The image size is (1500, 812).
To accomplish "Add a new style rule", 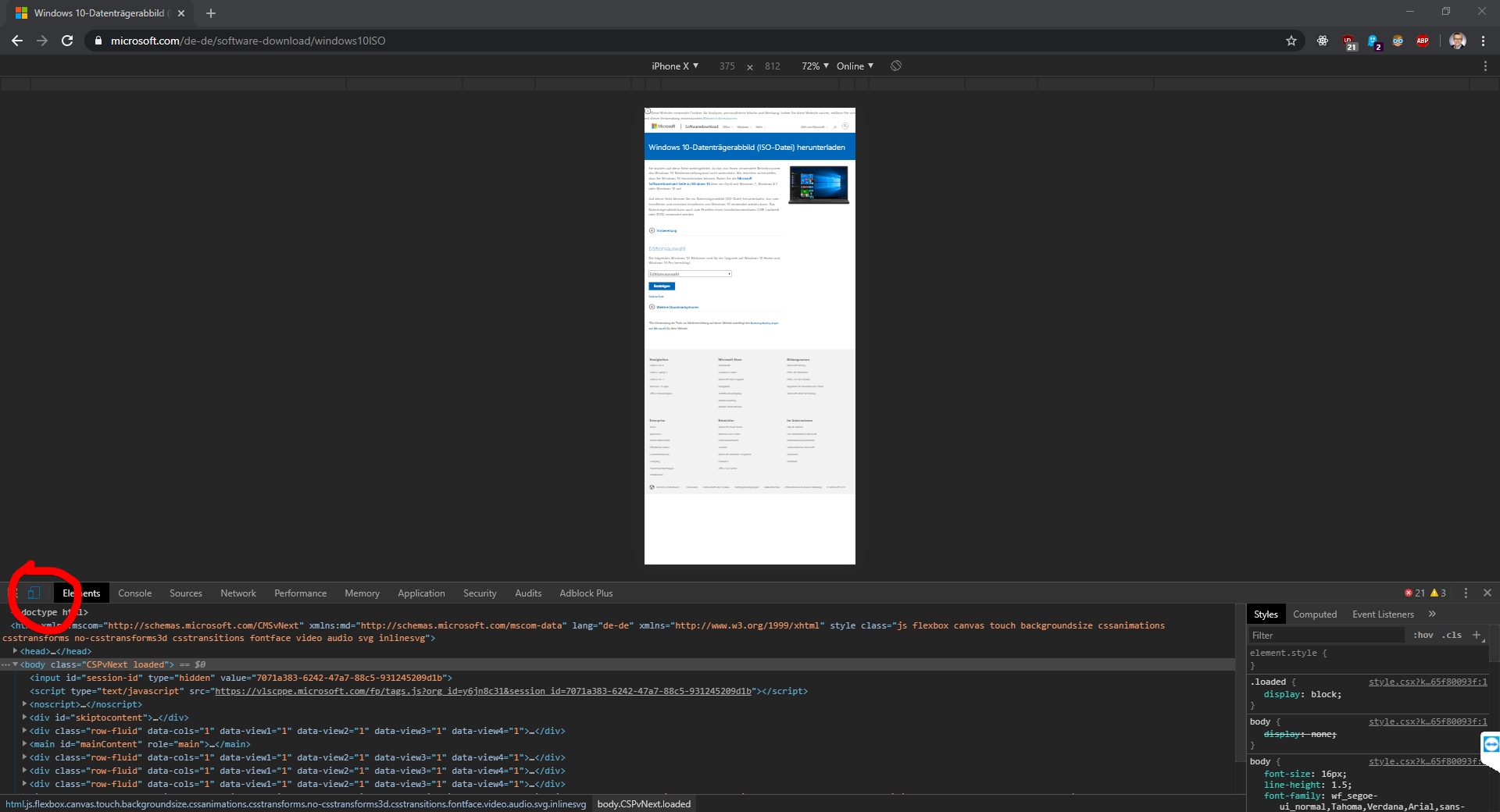I will tap(1477, 636).
